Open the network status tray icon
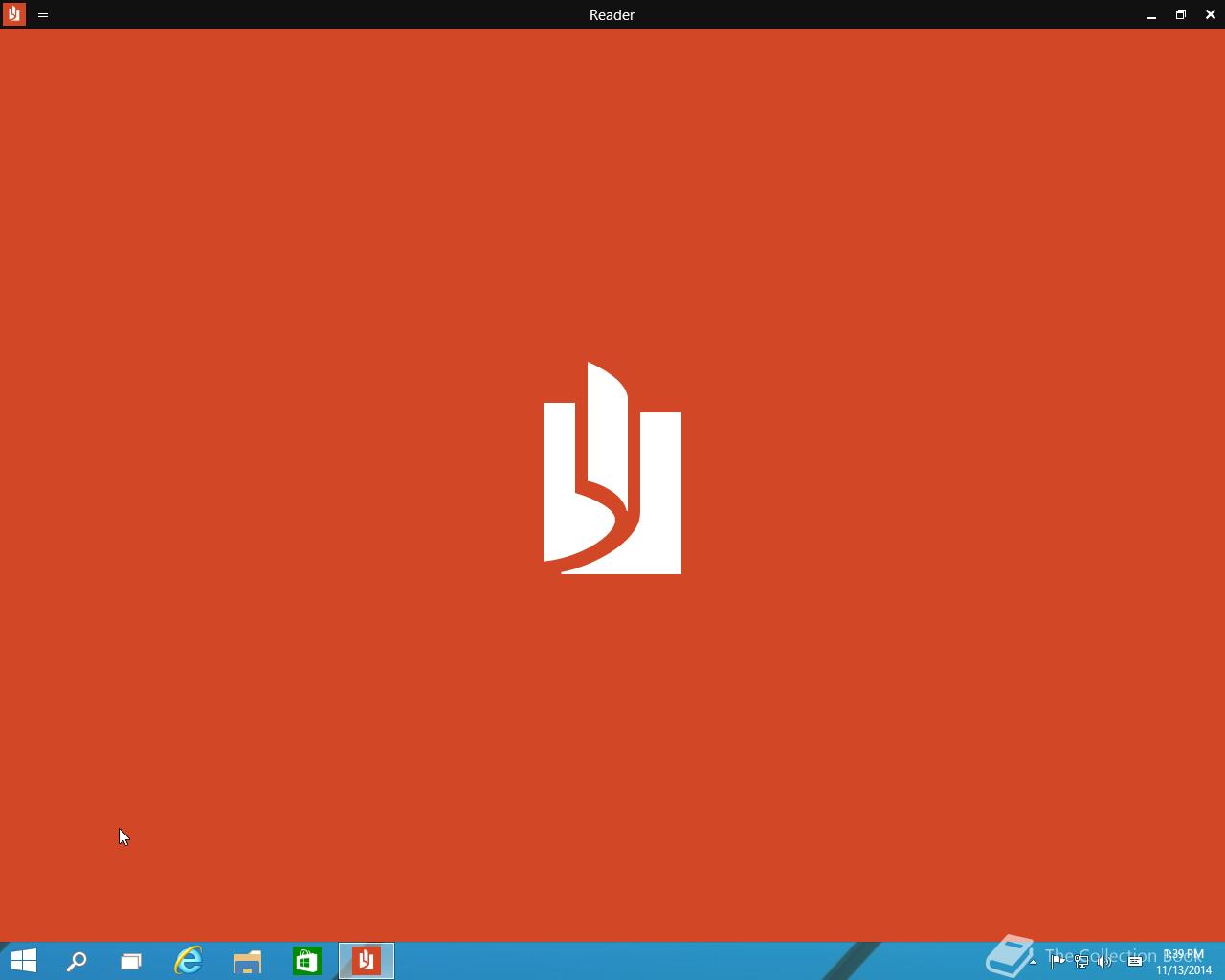This screenshot has height=980, width=1225. coord(1081,962)
